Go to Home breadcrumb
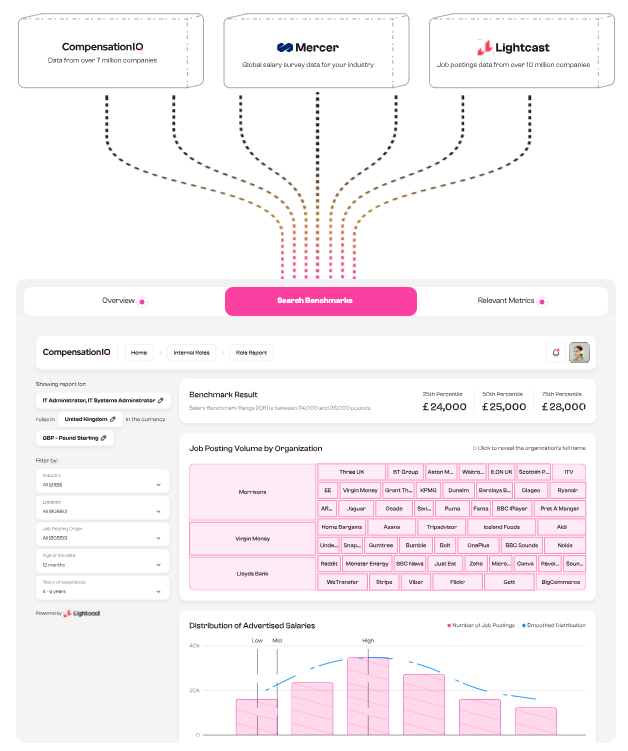The image size is (628, 751). pyautogui.click(x=139, y=353)
